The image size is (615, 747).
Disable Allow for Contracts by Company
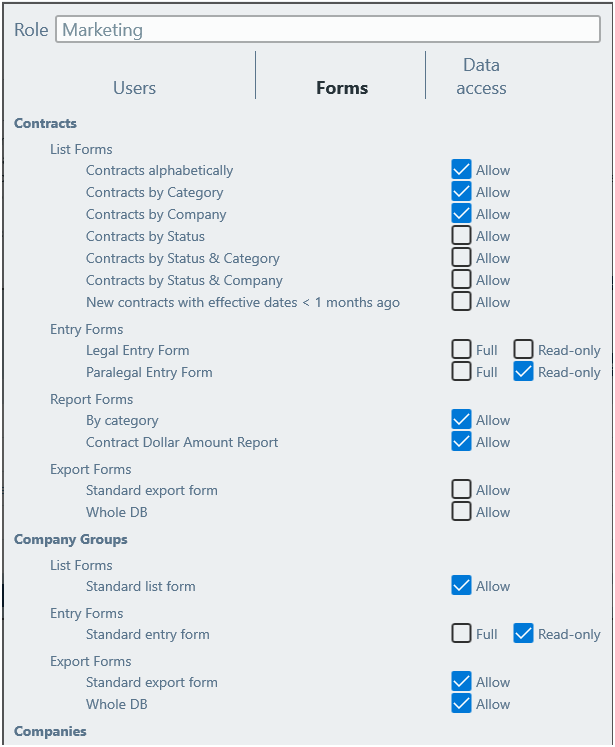(461, 215)
